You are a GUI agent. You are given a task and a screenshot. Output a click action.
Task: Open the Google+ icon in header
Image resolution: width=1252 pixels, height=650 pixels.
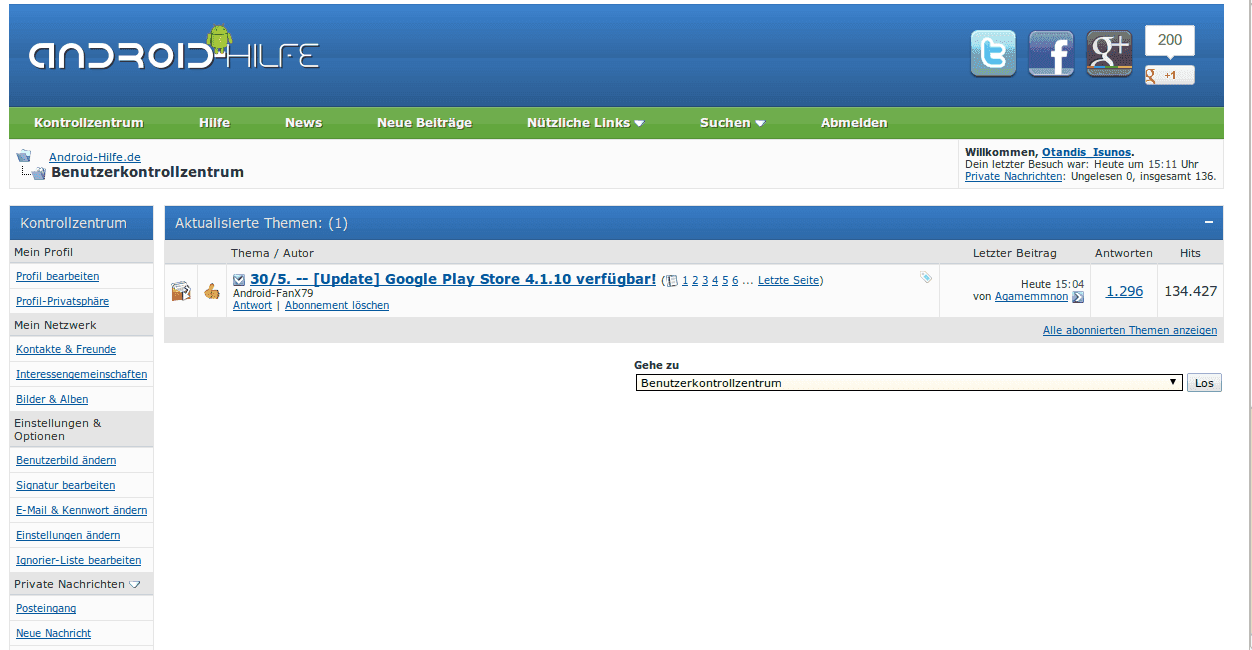(1109, 54)
